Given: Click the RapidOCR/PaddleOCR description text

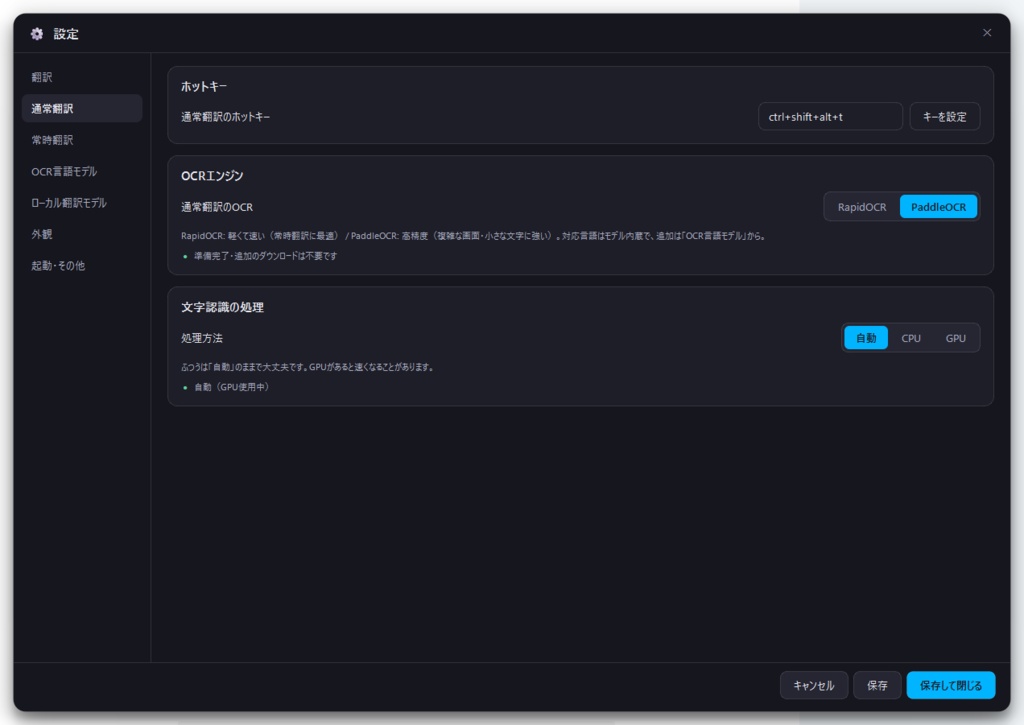Looking at the screenshot, I should click(x=473, y=236).
